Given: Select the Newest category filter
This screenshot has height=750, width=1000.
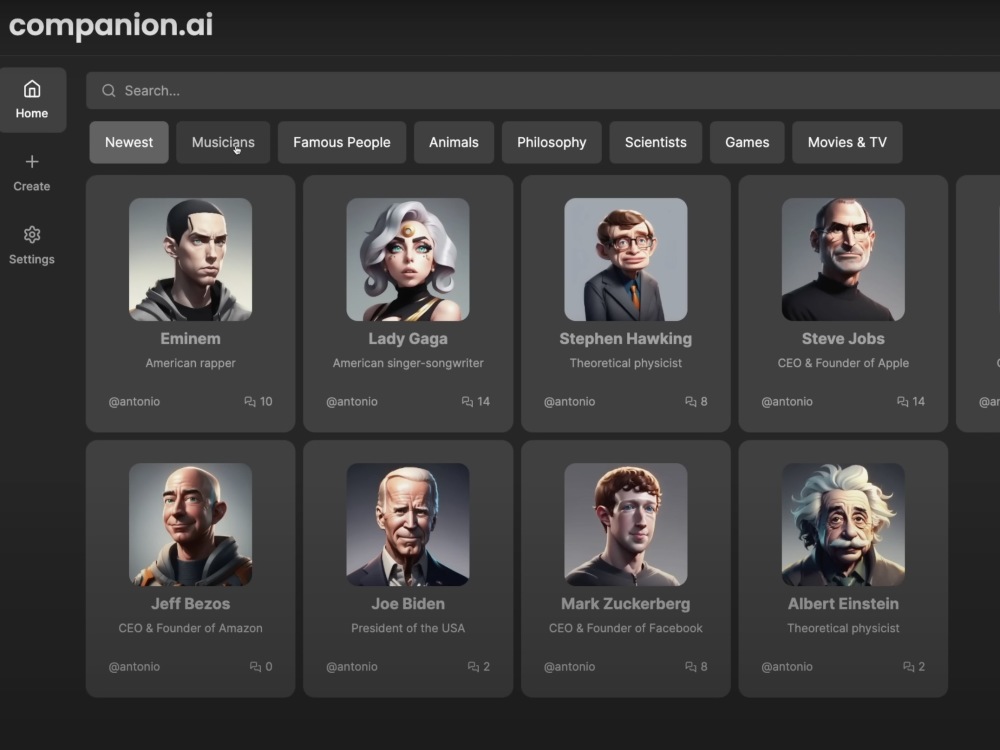Looking at the screenshot, I should 129,142.
